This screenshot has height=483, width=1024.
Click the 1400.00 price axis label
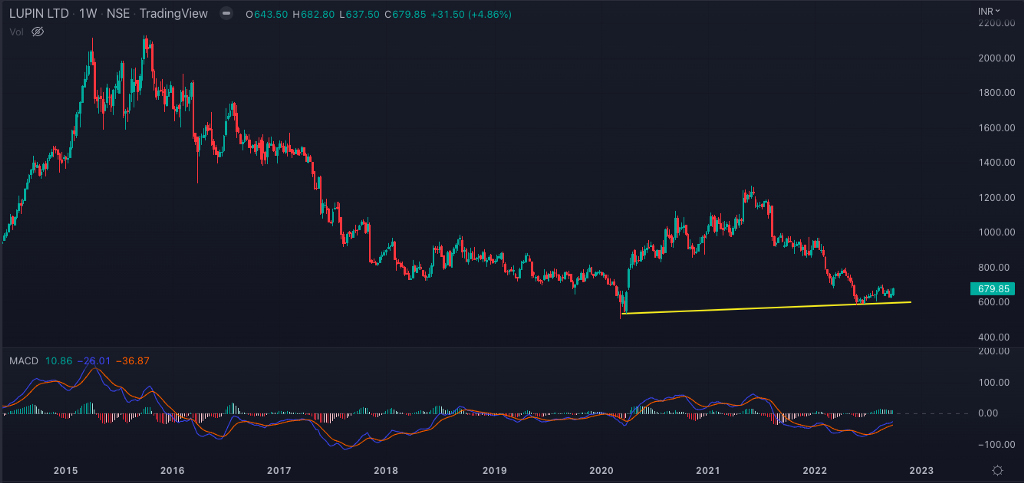(996, 163)
